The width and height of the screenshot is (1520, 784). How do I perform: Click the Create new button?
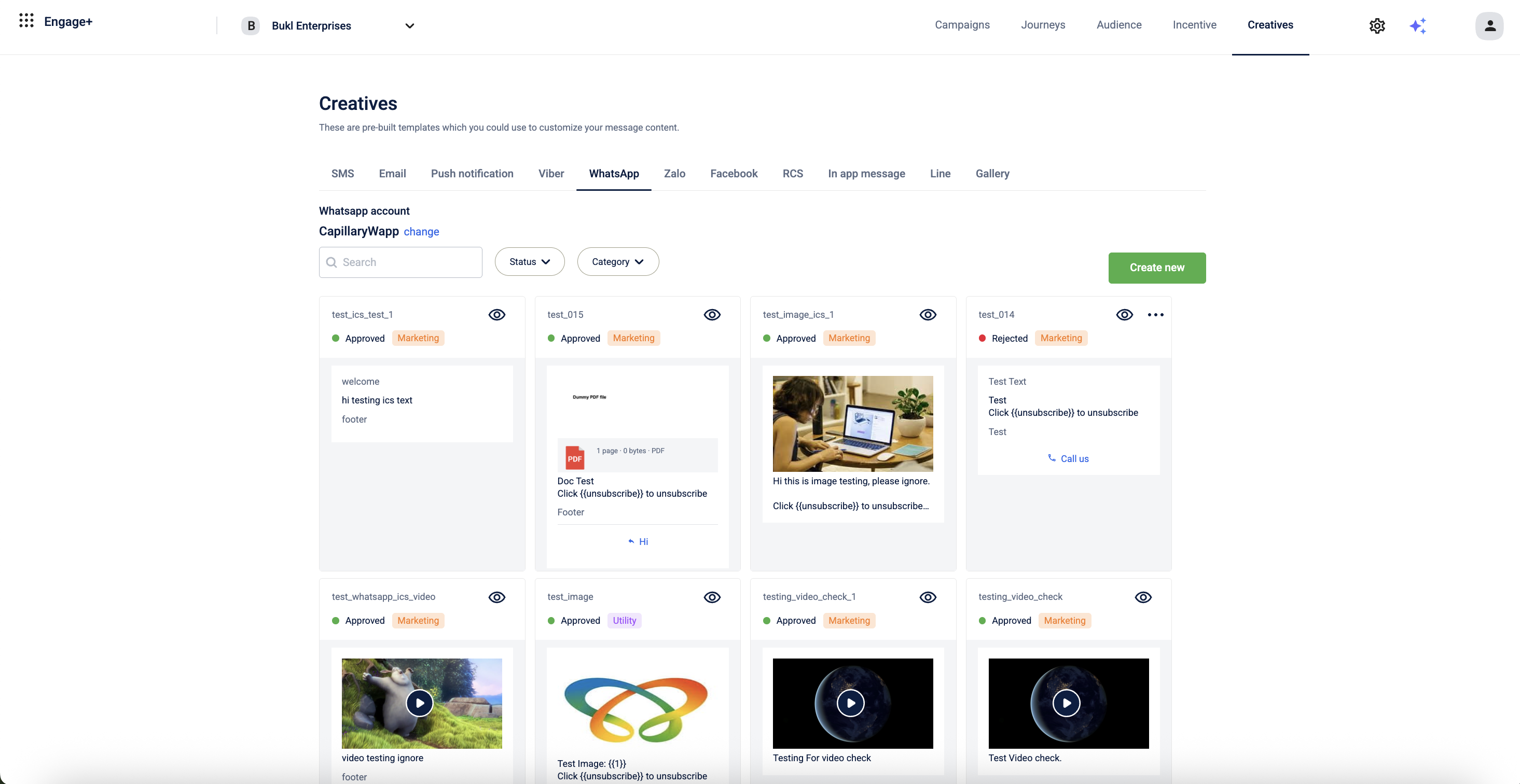point(1156,268)
